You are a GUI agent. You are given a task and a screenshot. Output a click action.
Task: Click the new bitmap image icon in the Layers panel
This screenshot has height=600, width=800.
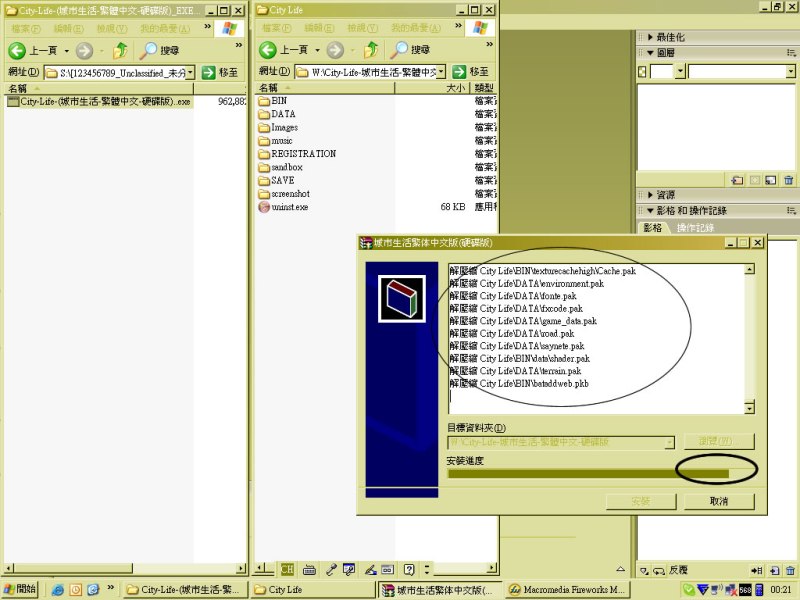[770, 180]
